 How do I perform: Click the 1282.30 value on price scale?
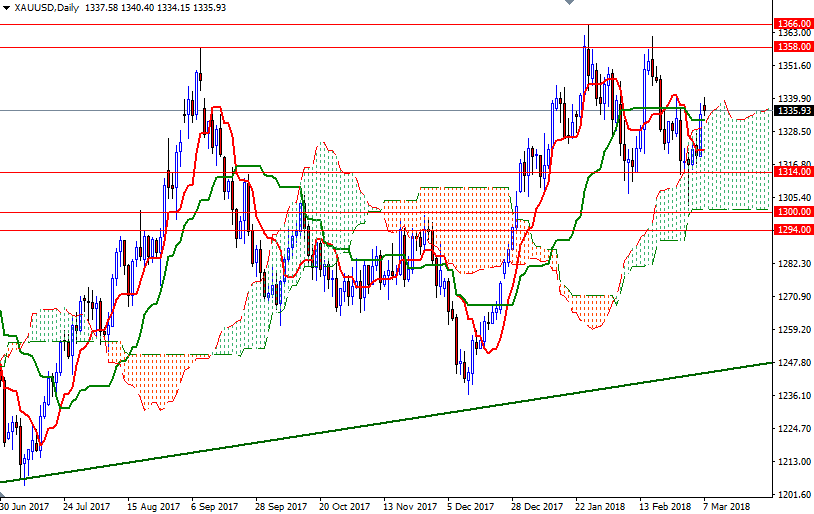pyautogui.click(x=793, y=264)
